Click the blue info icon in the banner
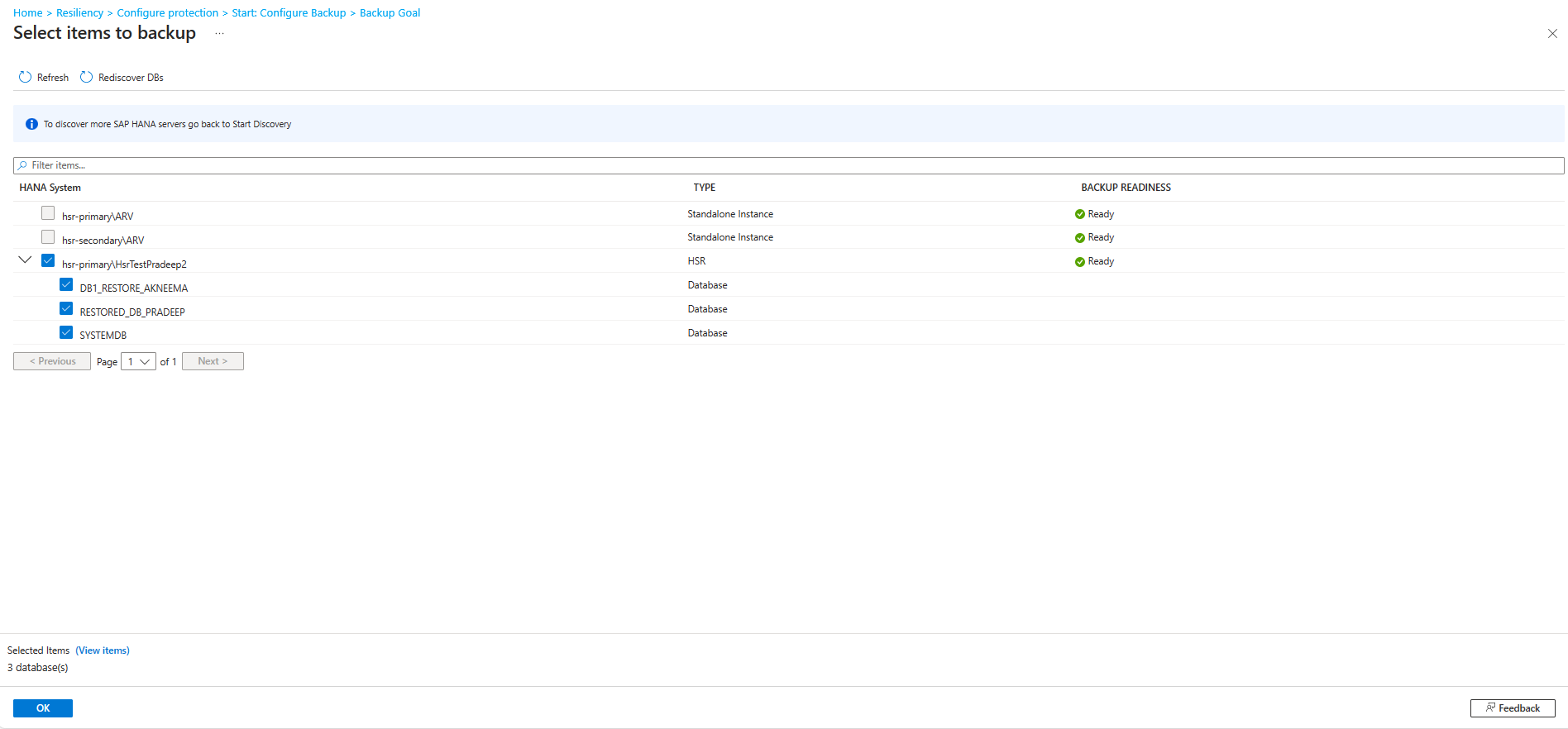The height and width of the screenshot is (729, 1568). point(31,124)
